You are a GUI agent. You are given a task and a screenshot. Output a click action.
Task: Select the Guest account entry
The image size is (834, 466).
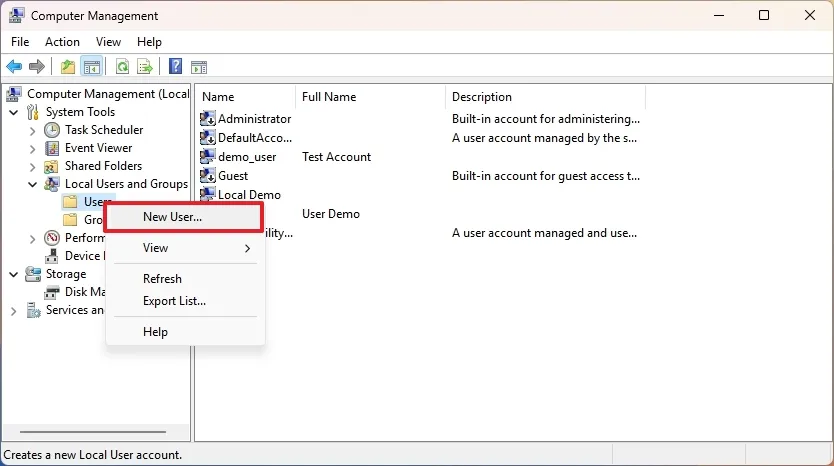[x=232, y=176]
